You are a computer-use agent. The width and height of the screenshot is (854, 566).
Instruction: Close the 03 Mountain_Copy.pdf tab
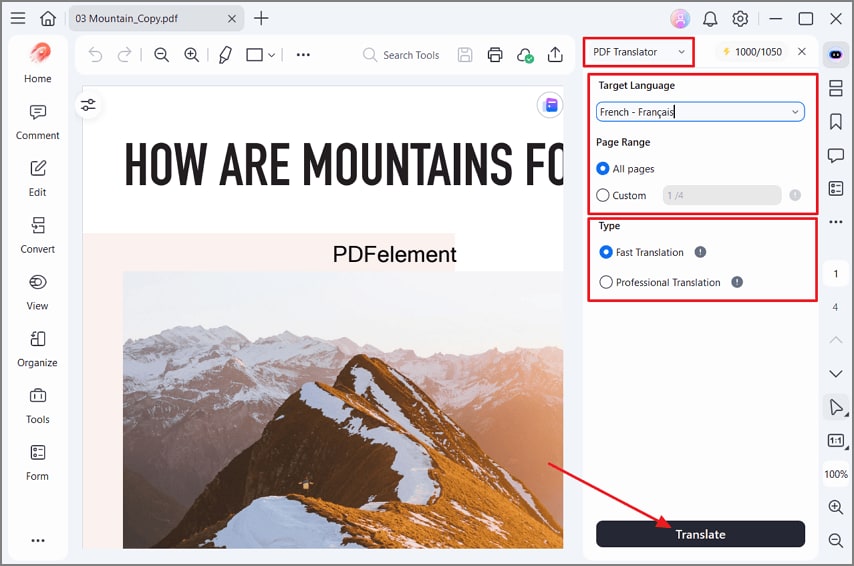tap(231, 19)
